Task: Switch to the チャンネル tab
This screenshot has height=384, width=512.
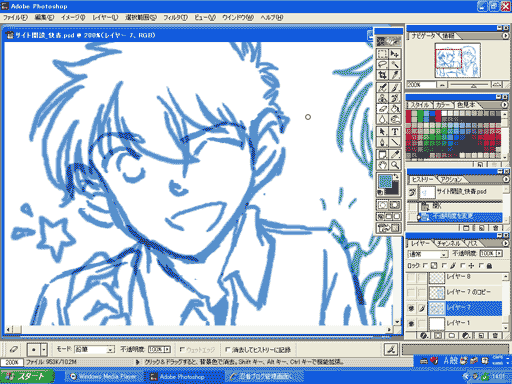Action: pyautogui.click(x=448, y=244)
